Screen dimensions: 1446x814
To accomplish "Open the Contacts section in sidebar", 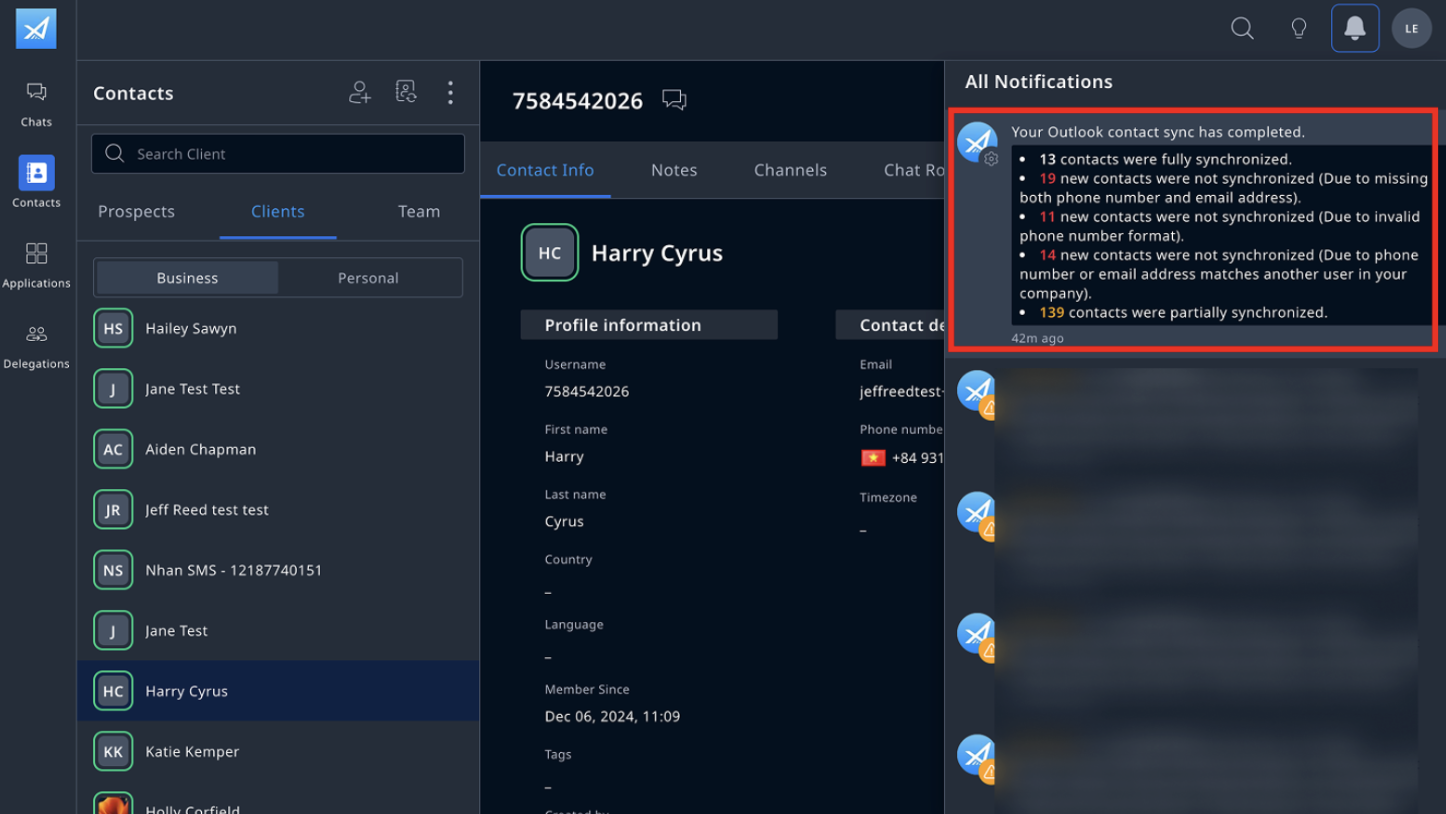I will pos(36,182).
